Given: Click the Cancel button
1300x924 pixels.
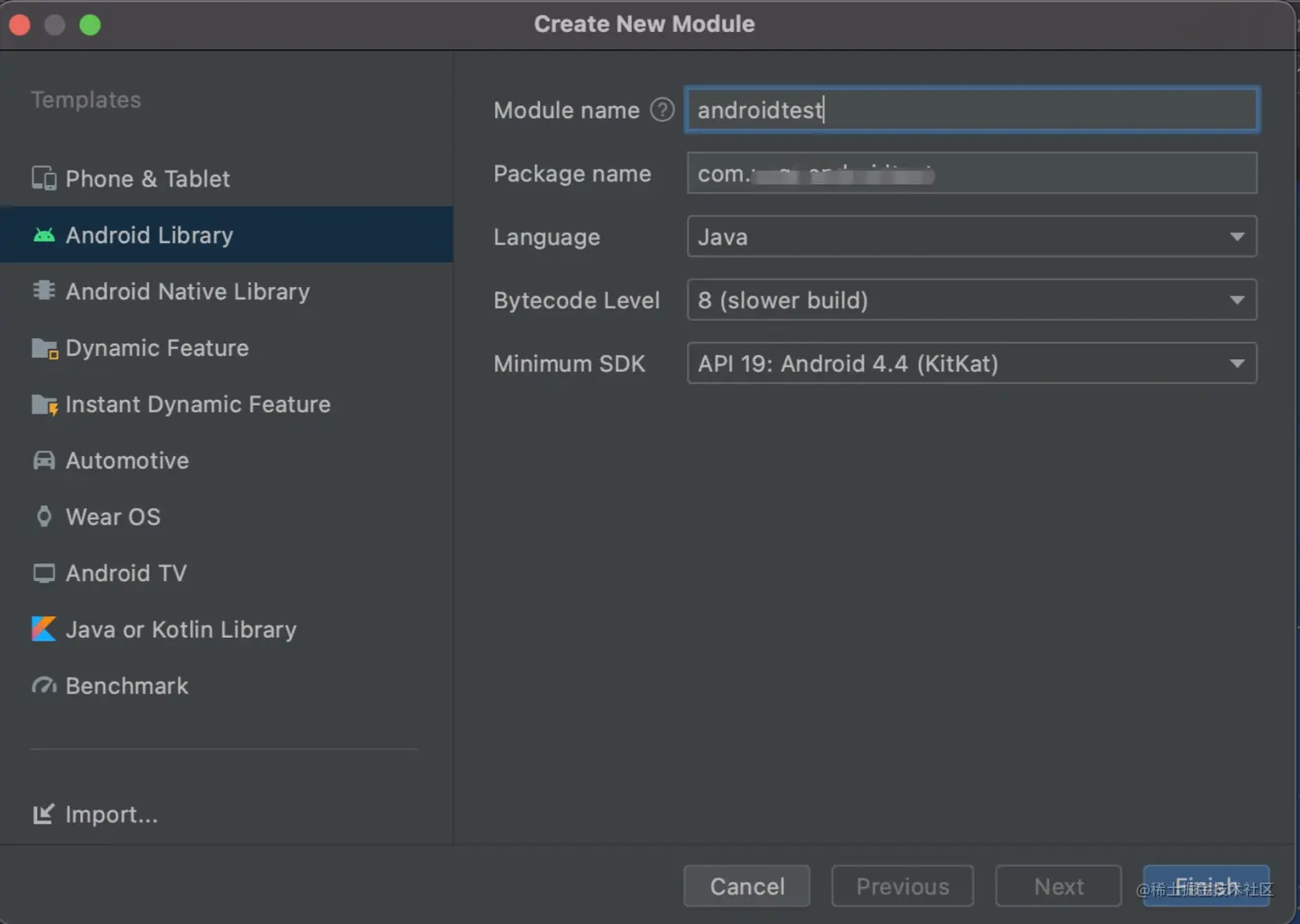Looking at the screenshot, I should [745, 886].
